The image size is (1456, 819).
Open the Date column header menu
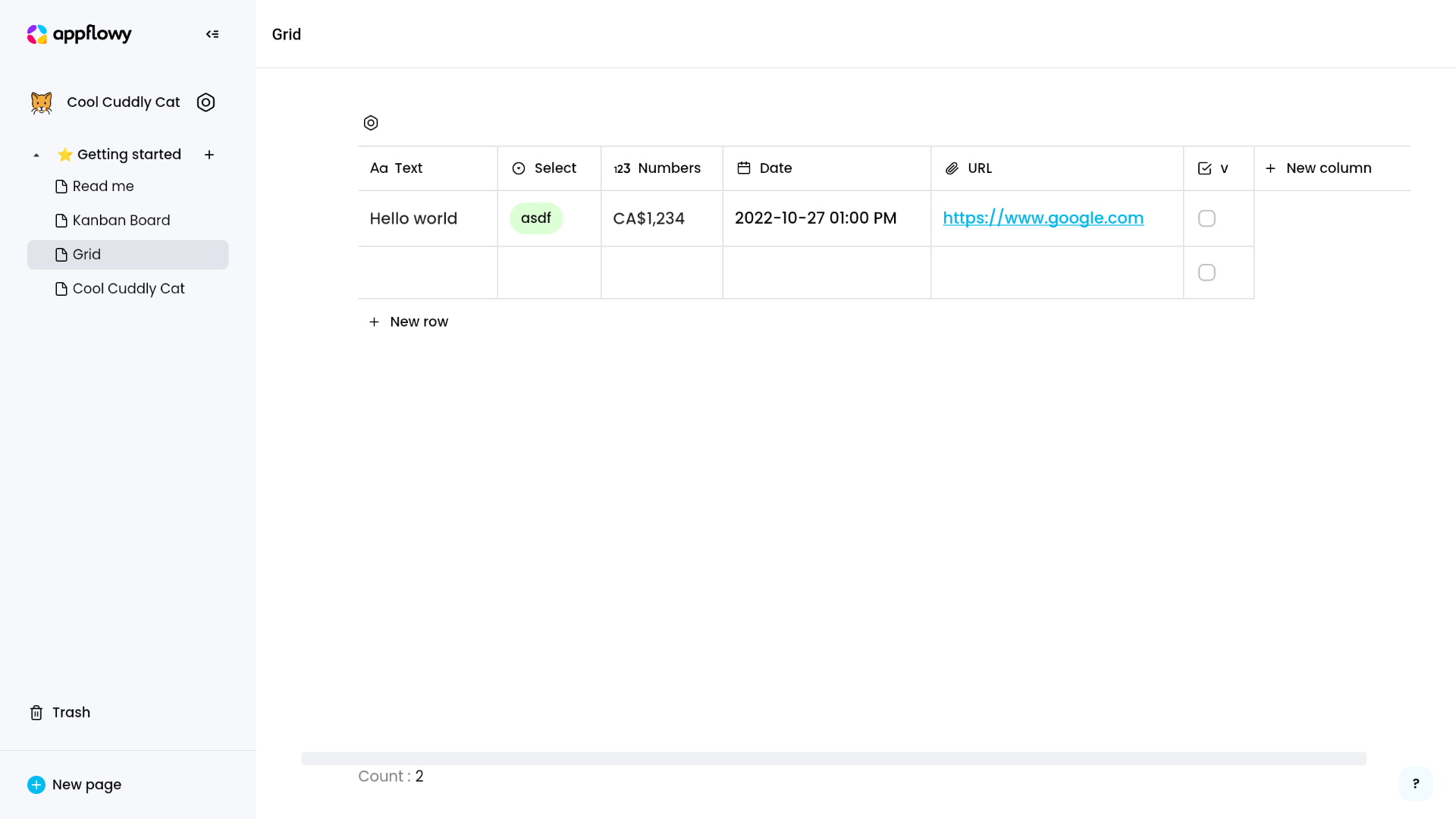click(825, 168)
